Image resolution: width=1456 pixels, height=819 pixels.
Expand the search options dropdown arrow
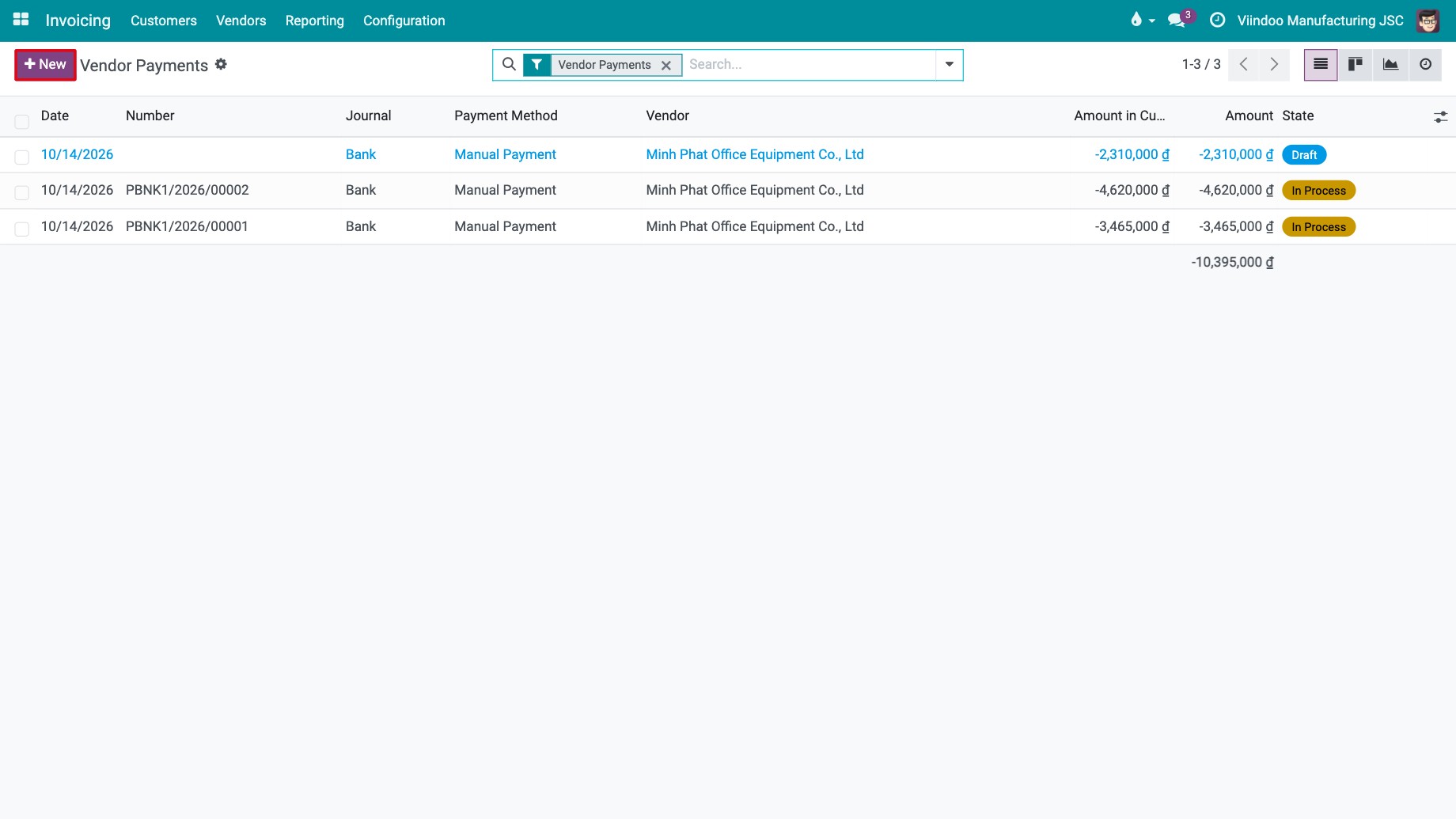(949, 65)
